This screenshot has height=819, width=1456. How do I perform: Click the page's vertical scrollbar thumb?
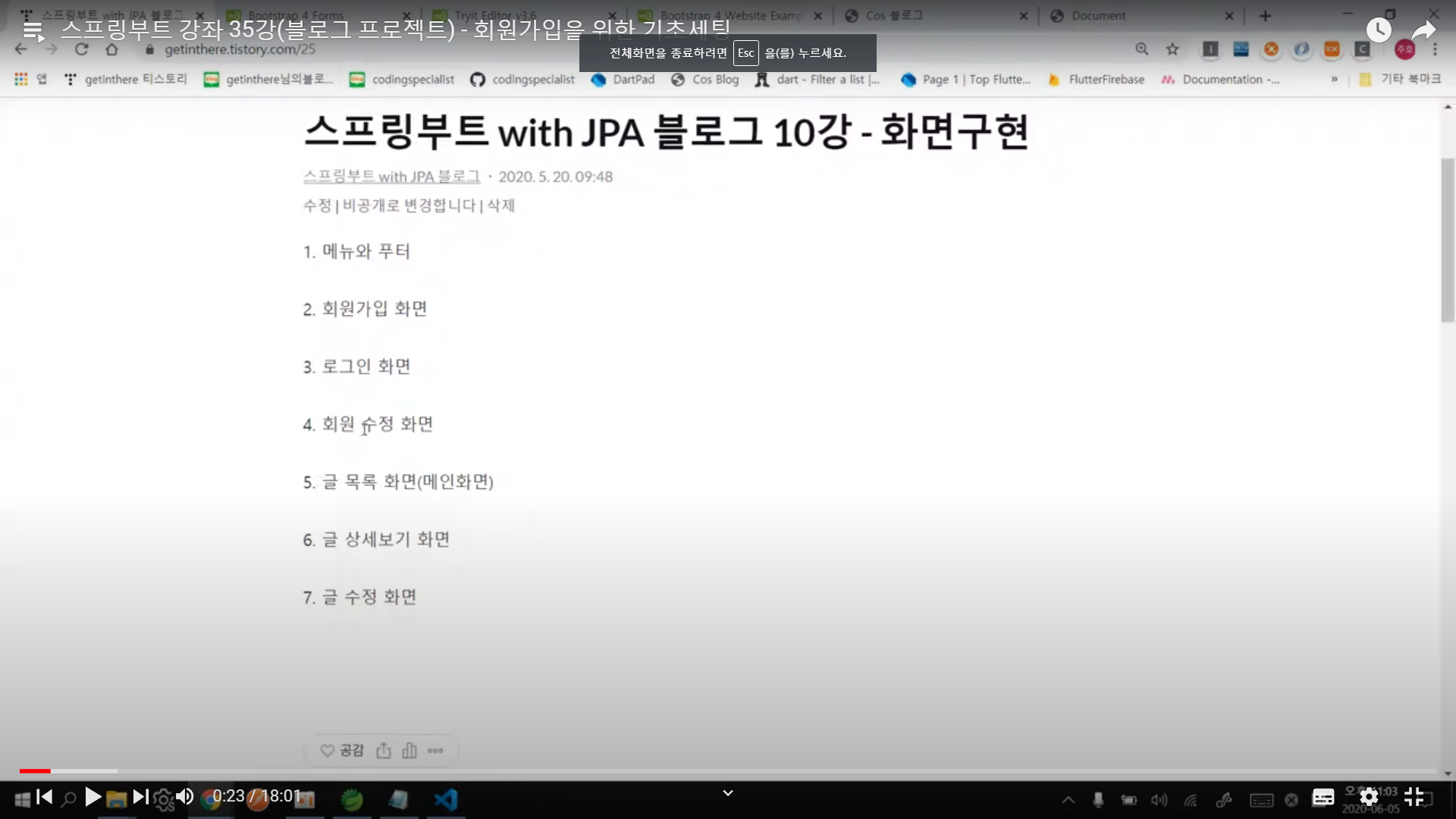[1448, 240]
